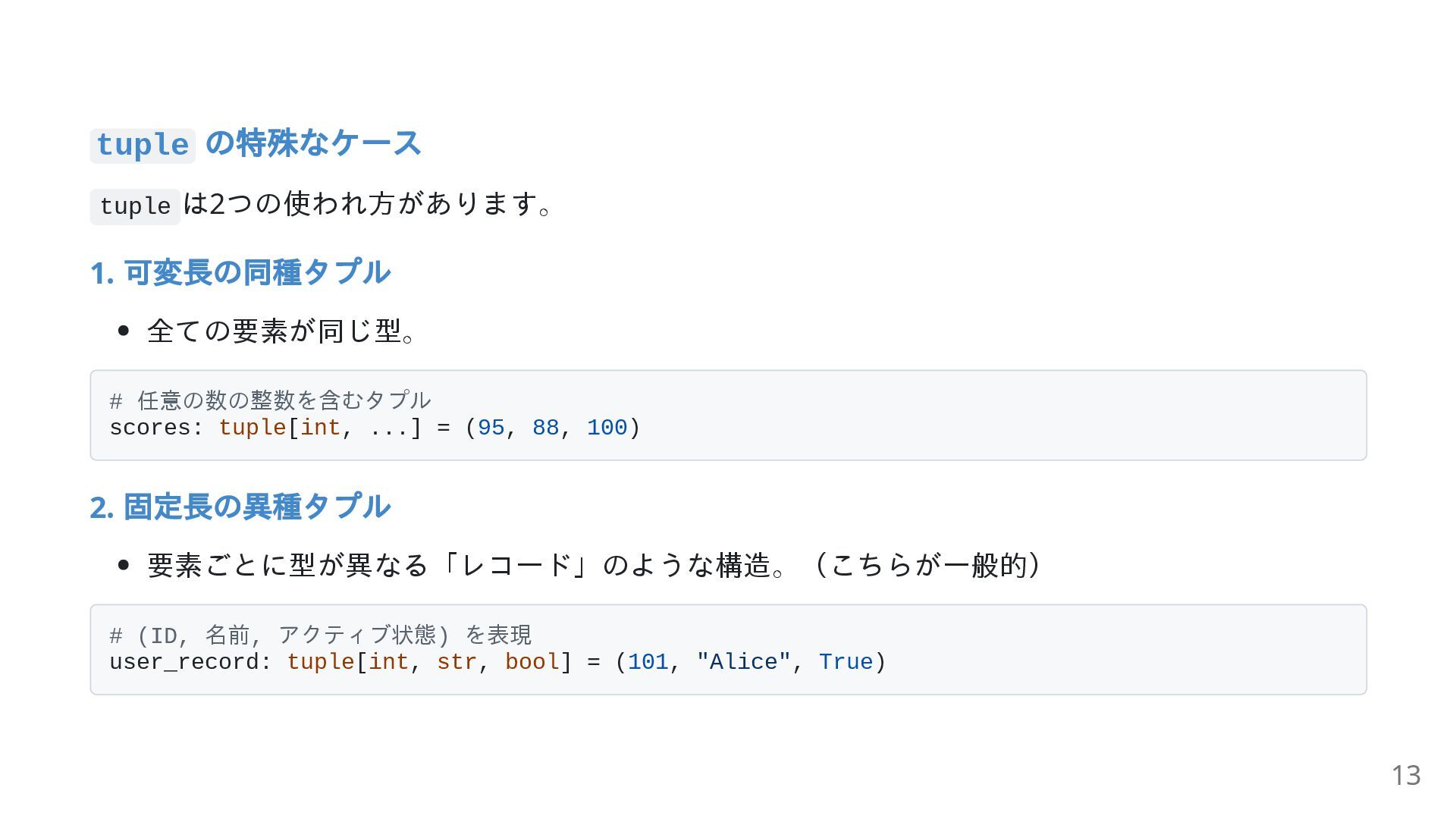Click the 'bool' type annotation
The image size is (1456, 819).
point(532,662)
